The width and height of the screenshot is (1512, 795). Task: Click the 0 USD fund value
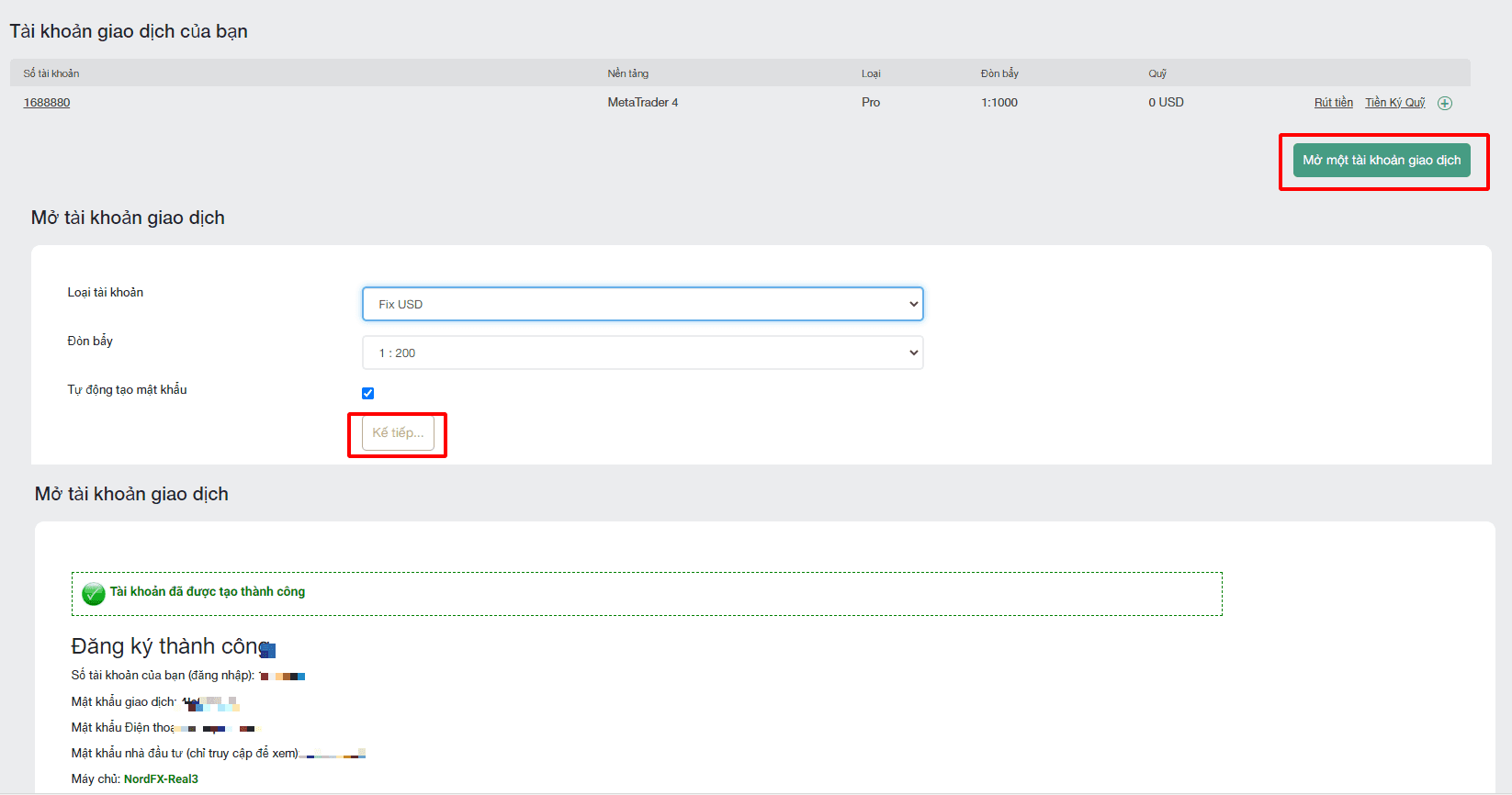[x=1166, y=103]
